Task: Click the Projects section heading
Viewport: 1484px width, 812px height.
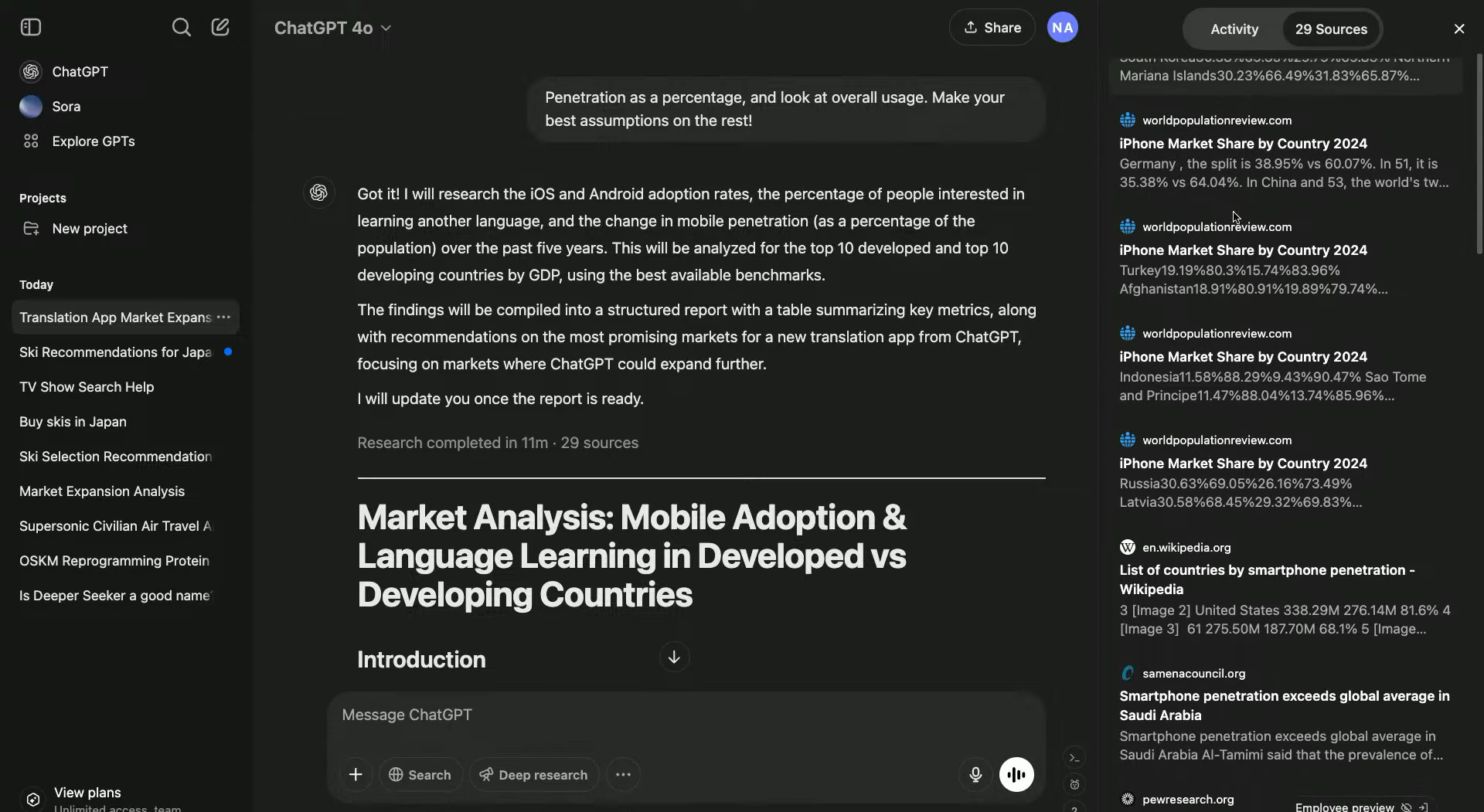Action: pos(43,199)
